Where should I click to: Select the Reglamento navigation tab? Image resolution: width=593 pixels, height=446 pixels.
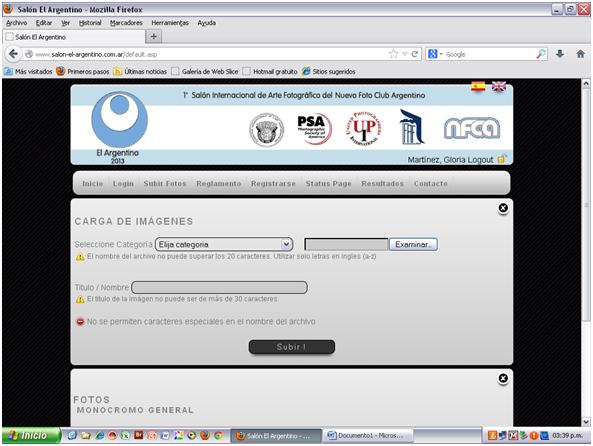pyautogui.click(x=219, y=183)
